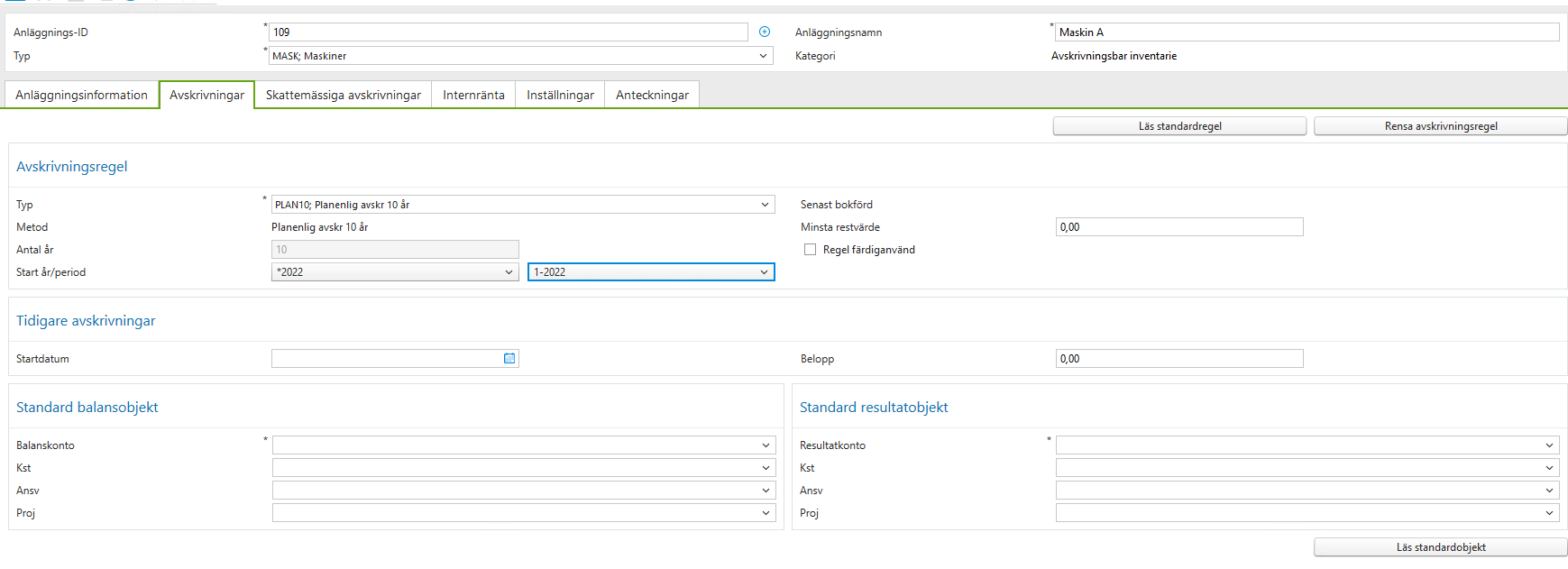
Task: Open the Startdatum calendar picker
Action: click(x=509, y=359)
